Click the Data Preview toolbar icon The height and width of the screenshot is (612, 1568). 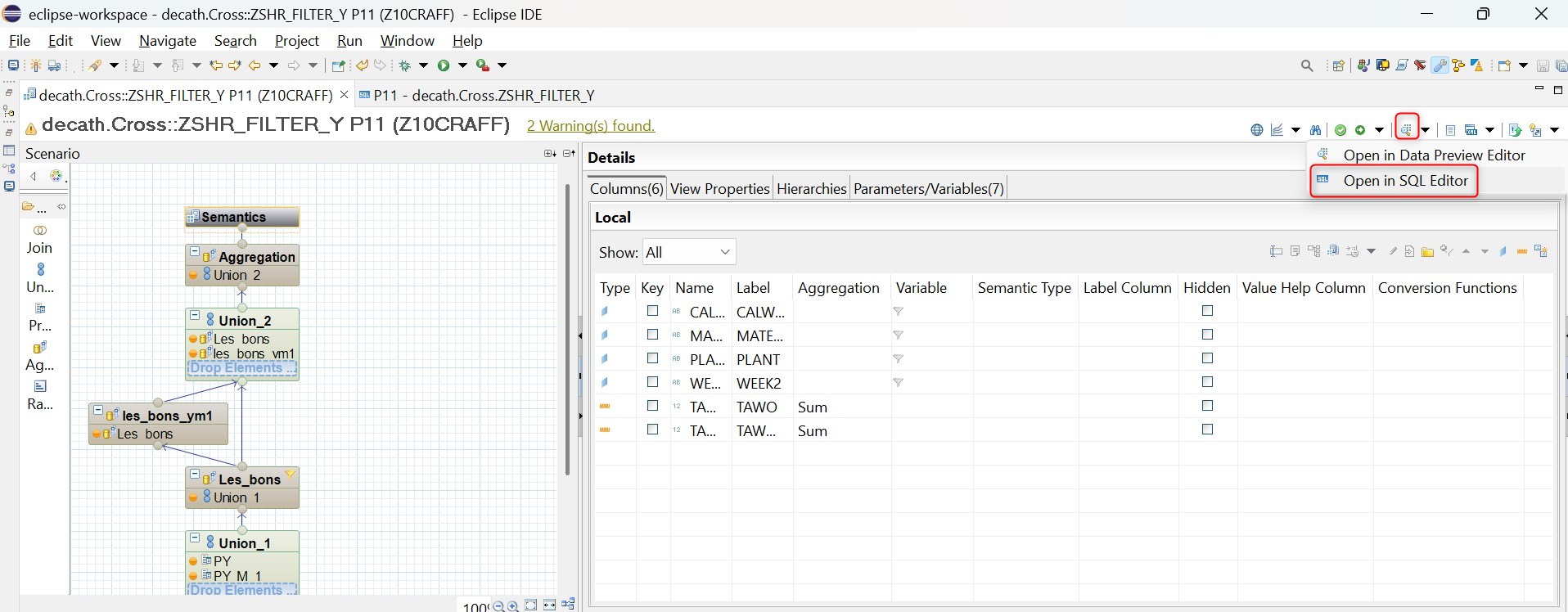pos(1406,128)
